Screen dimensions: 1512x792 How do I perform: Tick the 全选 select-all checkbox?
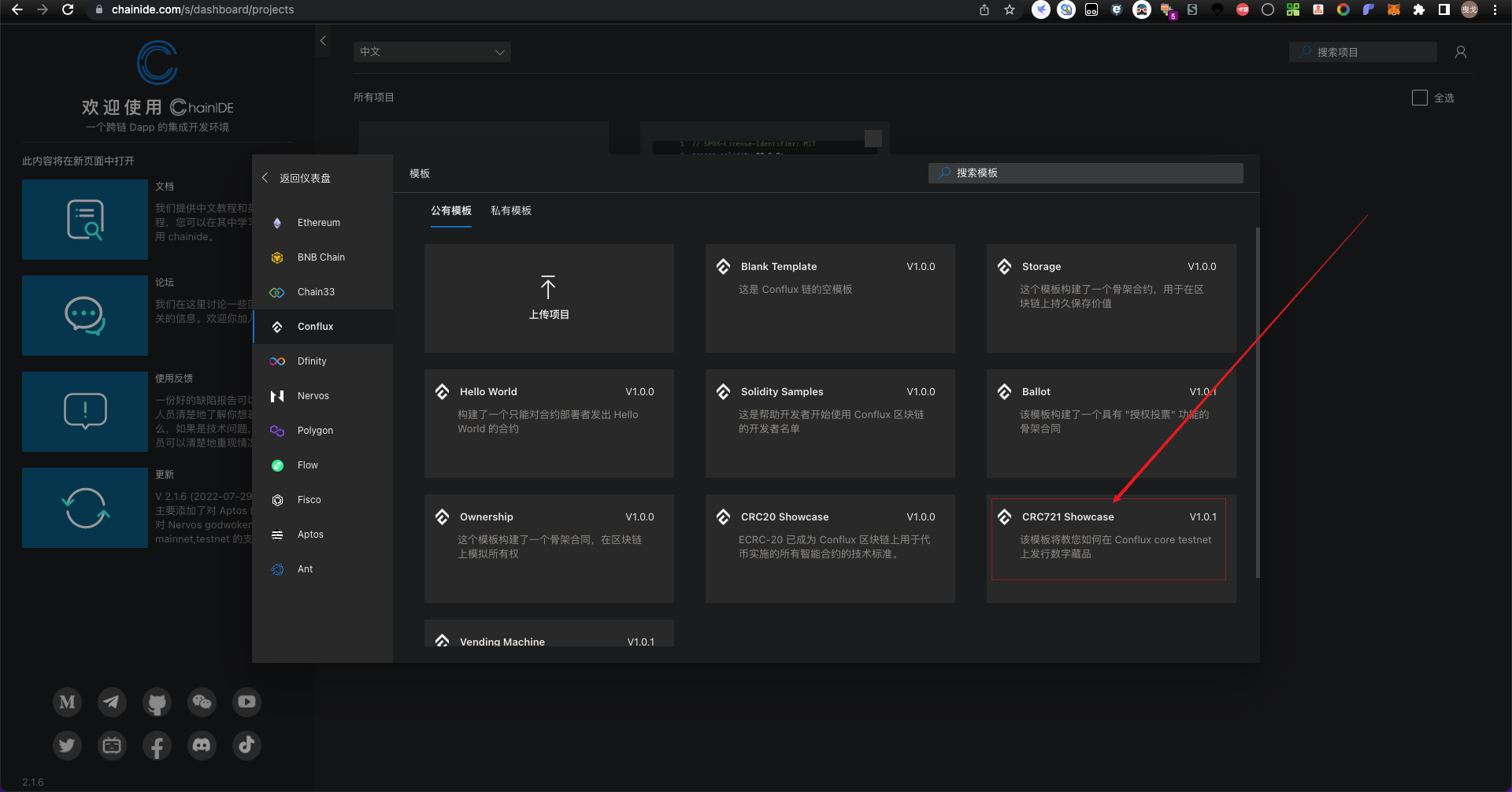click(x=1420, y=98)
